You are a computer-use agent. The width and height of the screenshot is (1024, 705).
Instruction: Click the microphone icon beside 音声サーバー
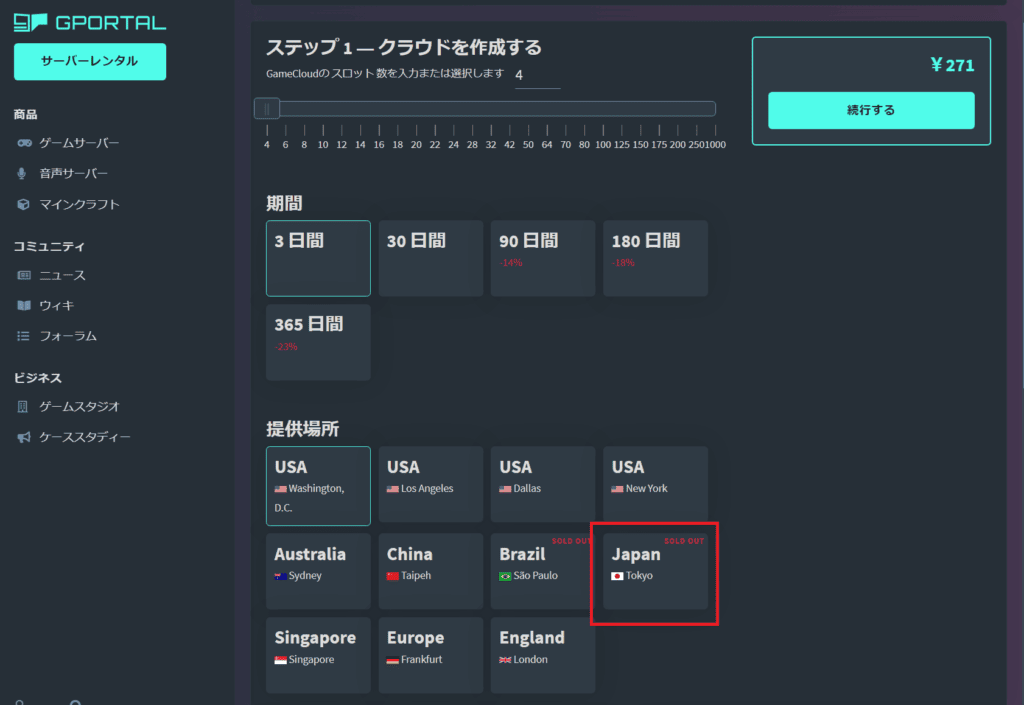click(x=22, y=174)
